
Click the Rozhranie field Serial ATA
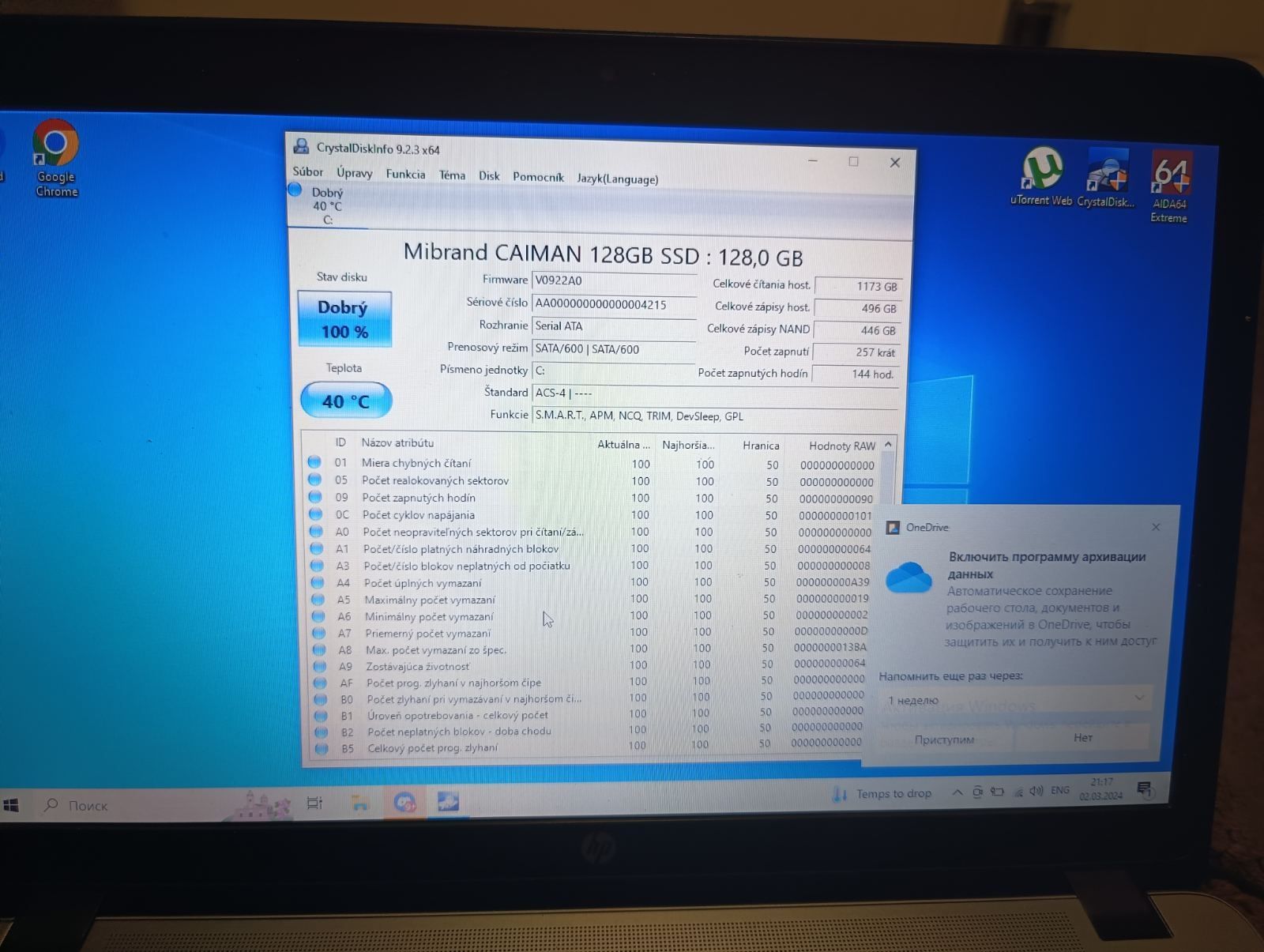(x=614, y=325)
